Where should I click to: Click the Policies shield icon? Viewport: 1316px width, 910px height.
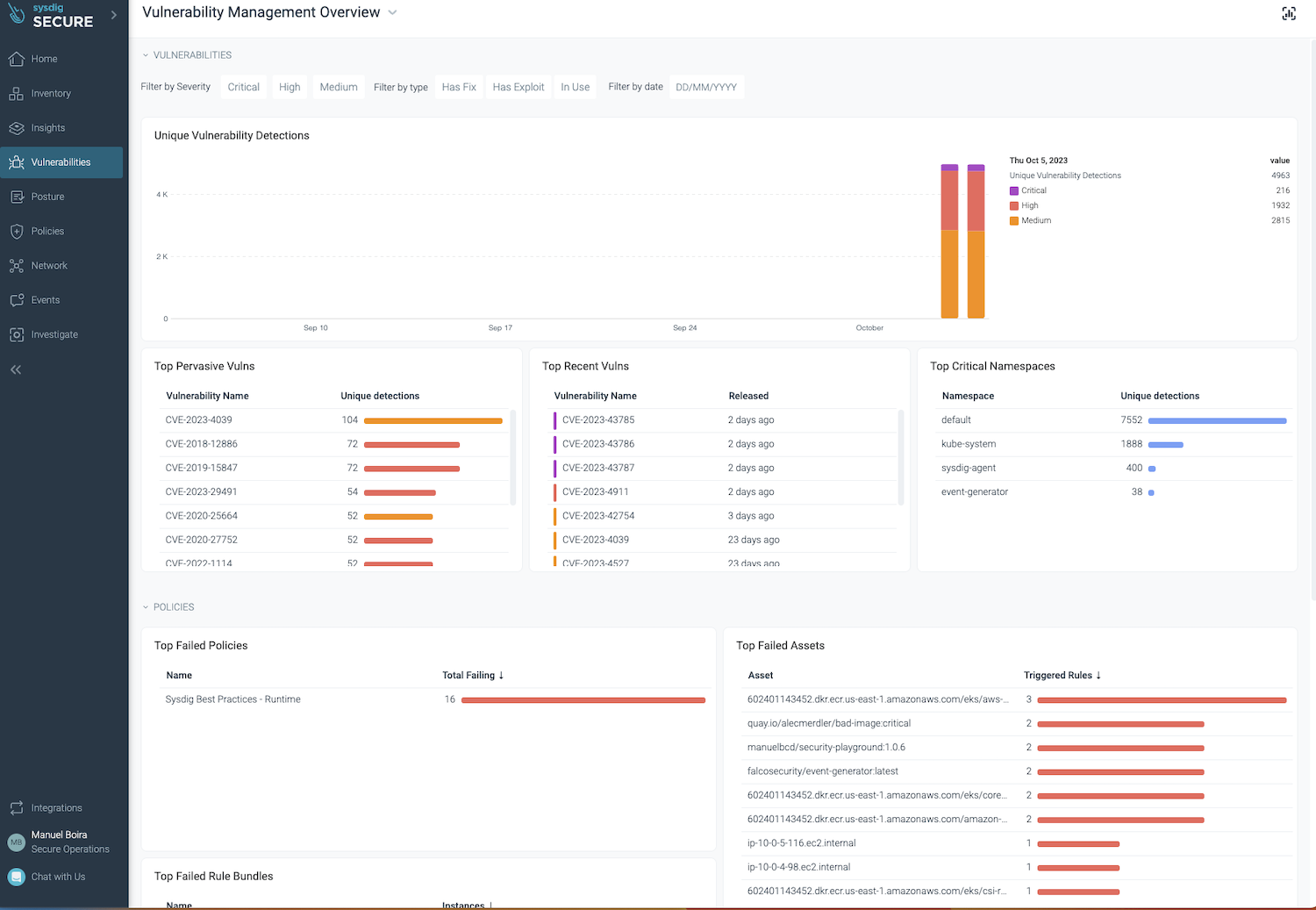click(x=16, y=231)
